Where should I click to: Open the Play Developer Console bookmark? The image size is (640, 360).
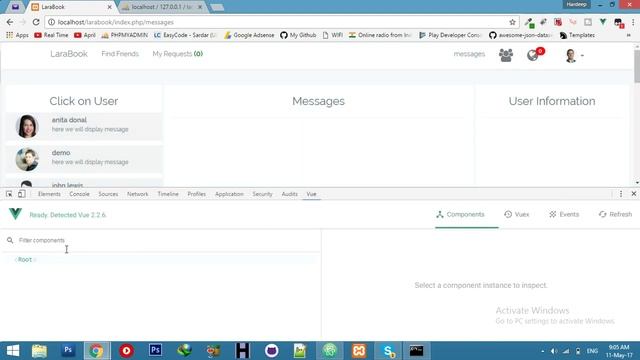point(451,35)
